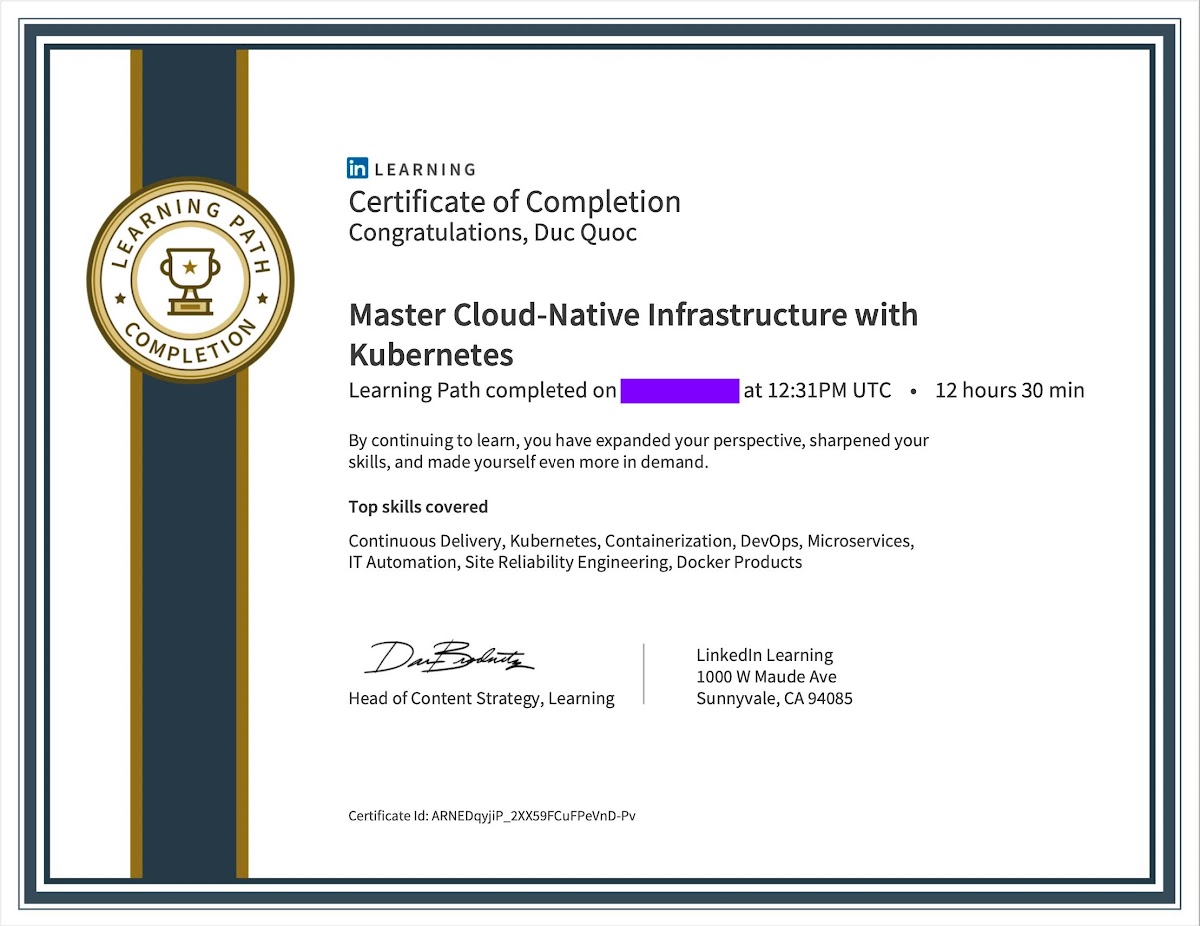Click the "1000 W Maude Ave" address line

[x=766, y=677]
